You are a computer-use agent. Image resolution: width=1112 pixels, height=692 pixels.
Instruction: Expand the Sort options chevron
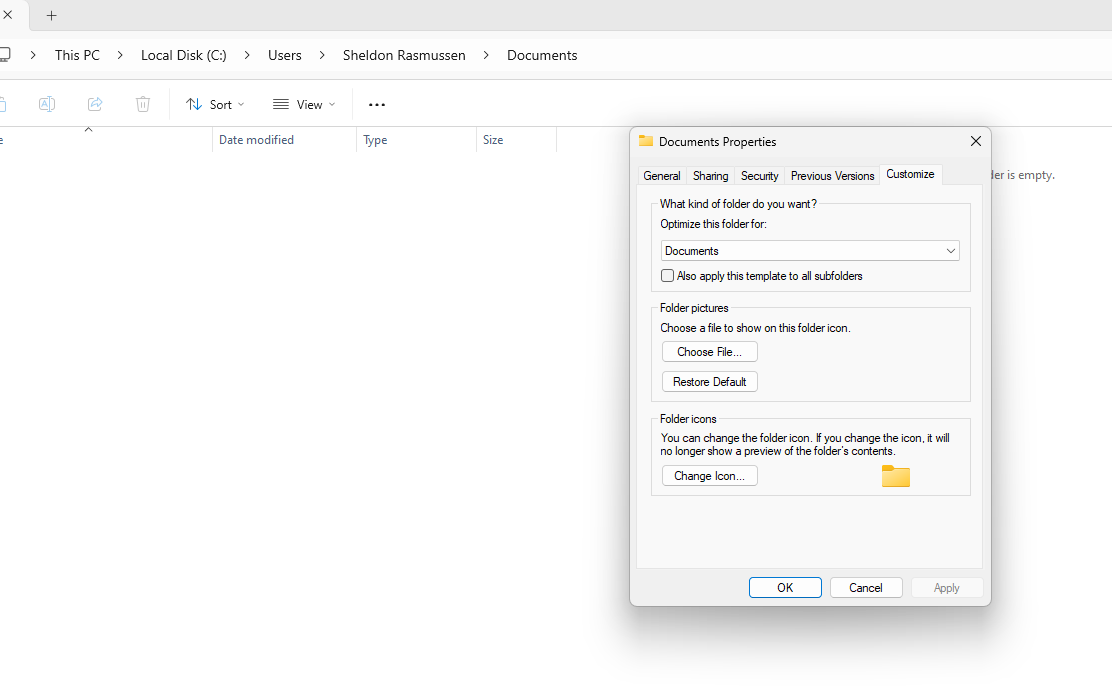[x=239, y=104]
